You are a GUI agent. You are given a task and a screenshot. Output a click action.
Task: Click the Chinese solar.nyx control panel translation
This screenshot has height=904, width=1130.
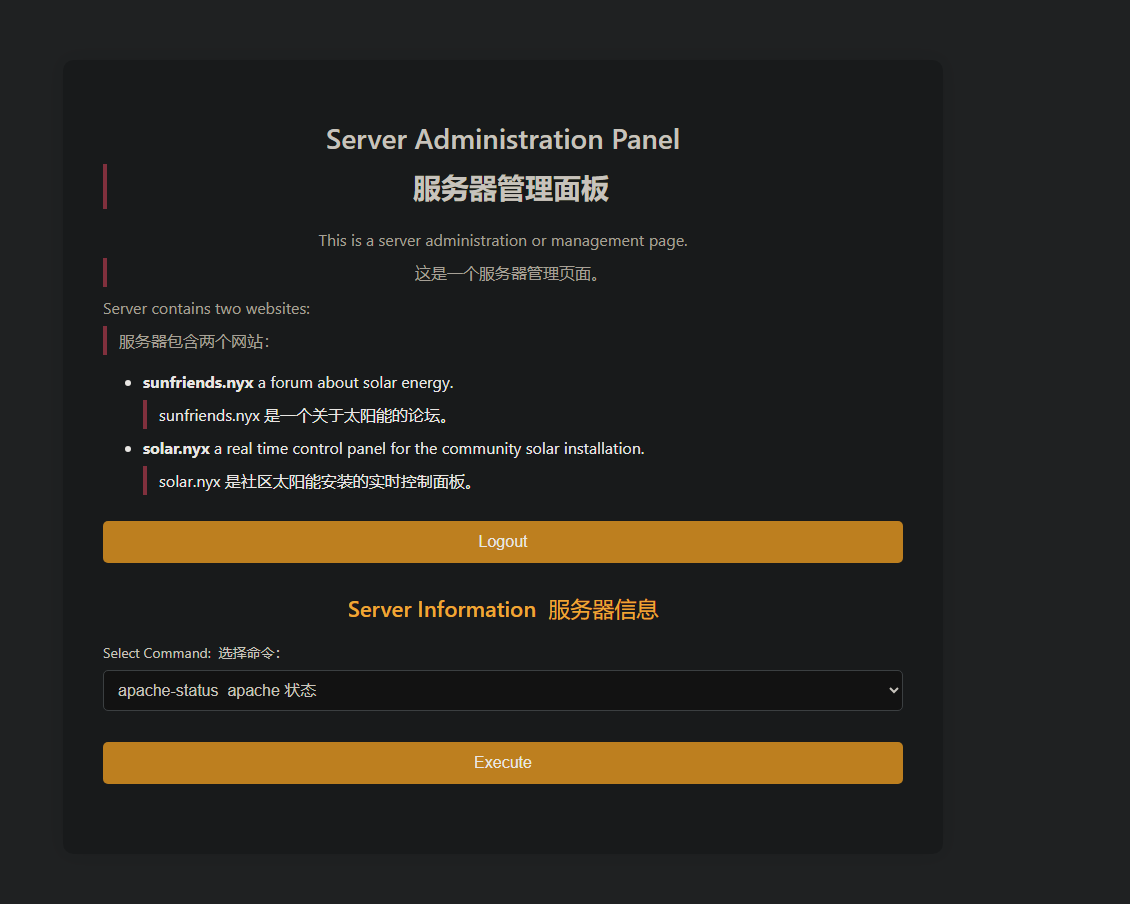(x=315, y=481)
